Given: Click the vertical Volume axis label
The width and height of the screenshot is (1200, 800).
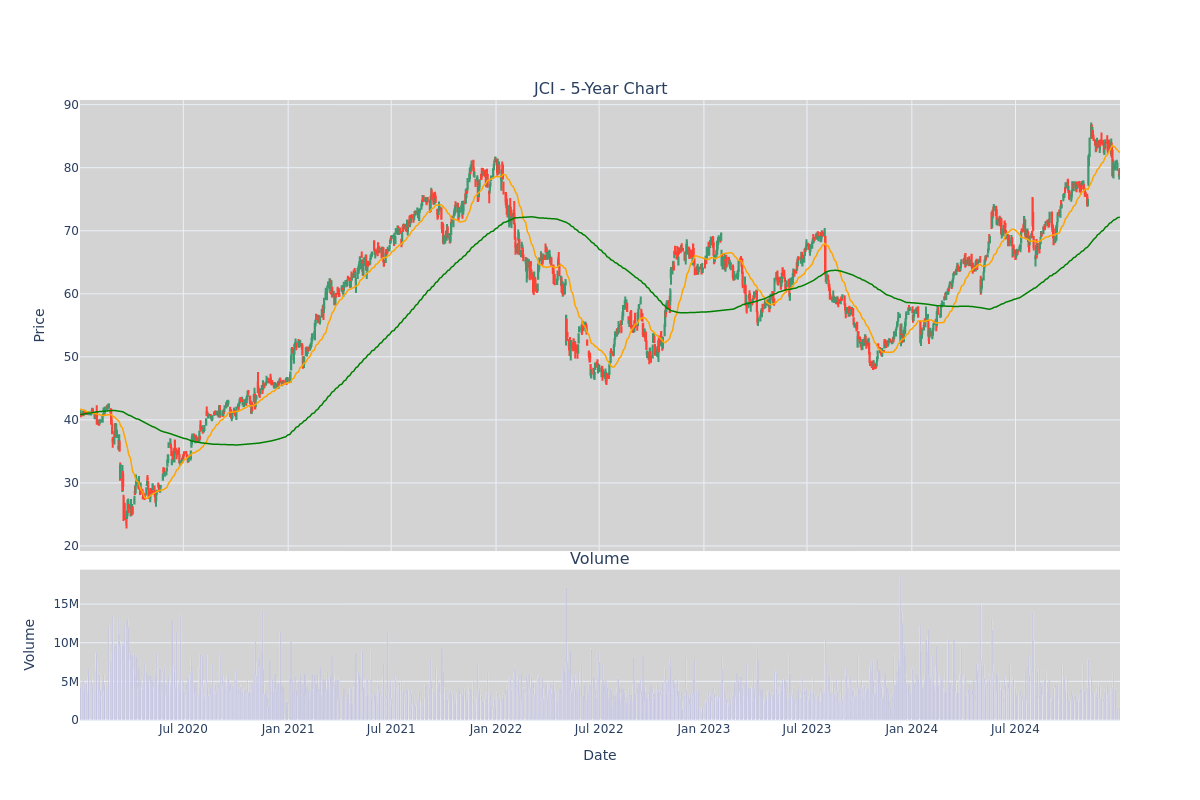Looking at the screenshot, I should click(x=30, y=644).
